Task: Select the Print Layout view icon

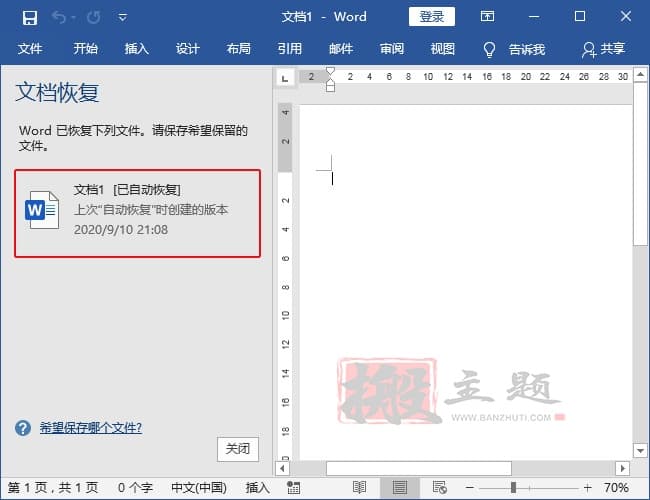Action: coord(400,488)
